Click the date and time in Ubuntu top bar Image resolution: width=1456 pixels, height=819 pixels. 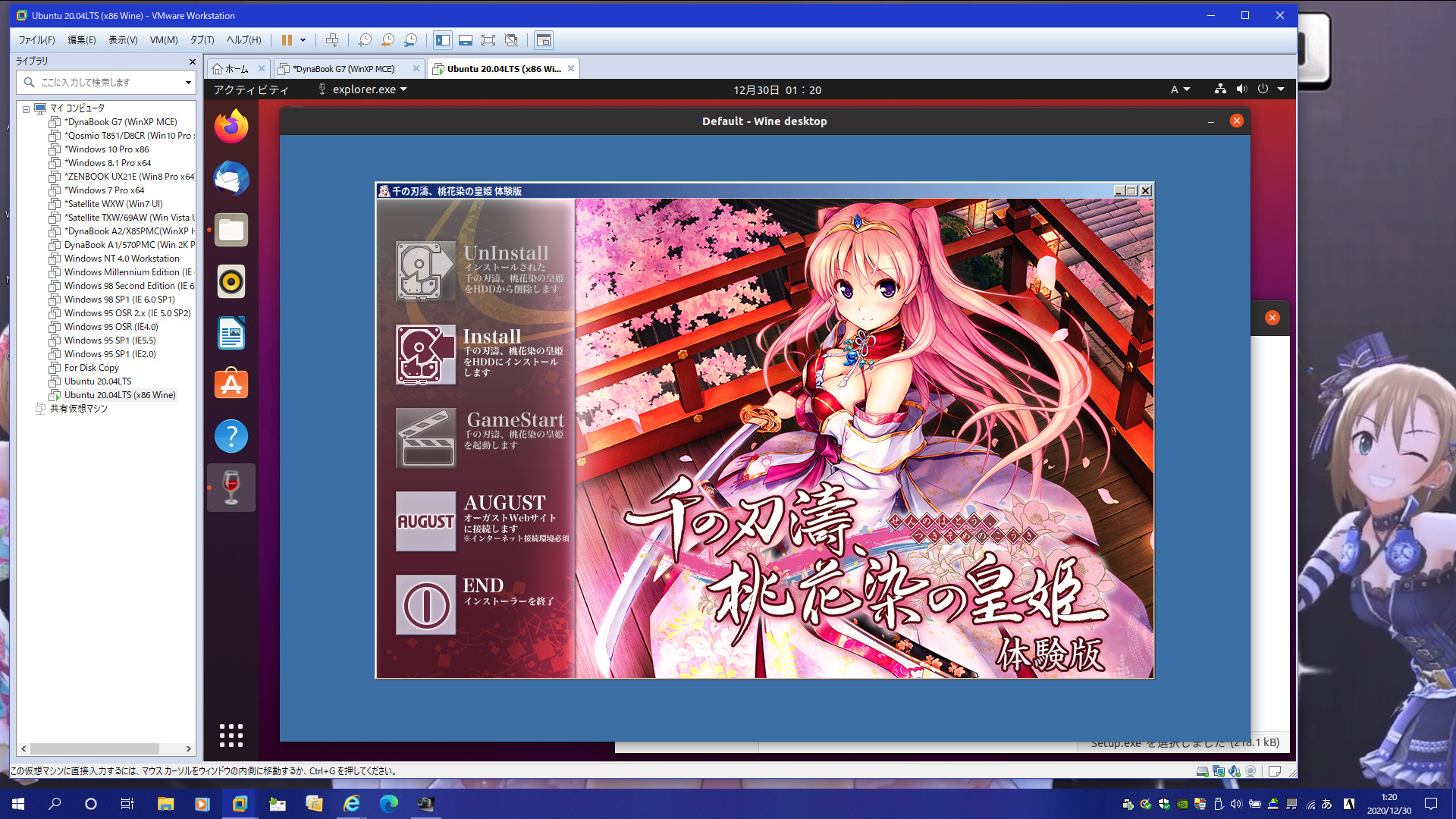[x=777, y=89]
